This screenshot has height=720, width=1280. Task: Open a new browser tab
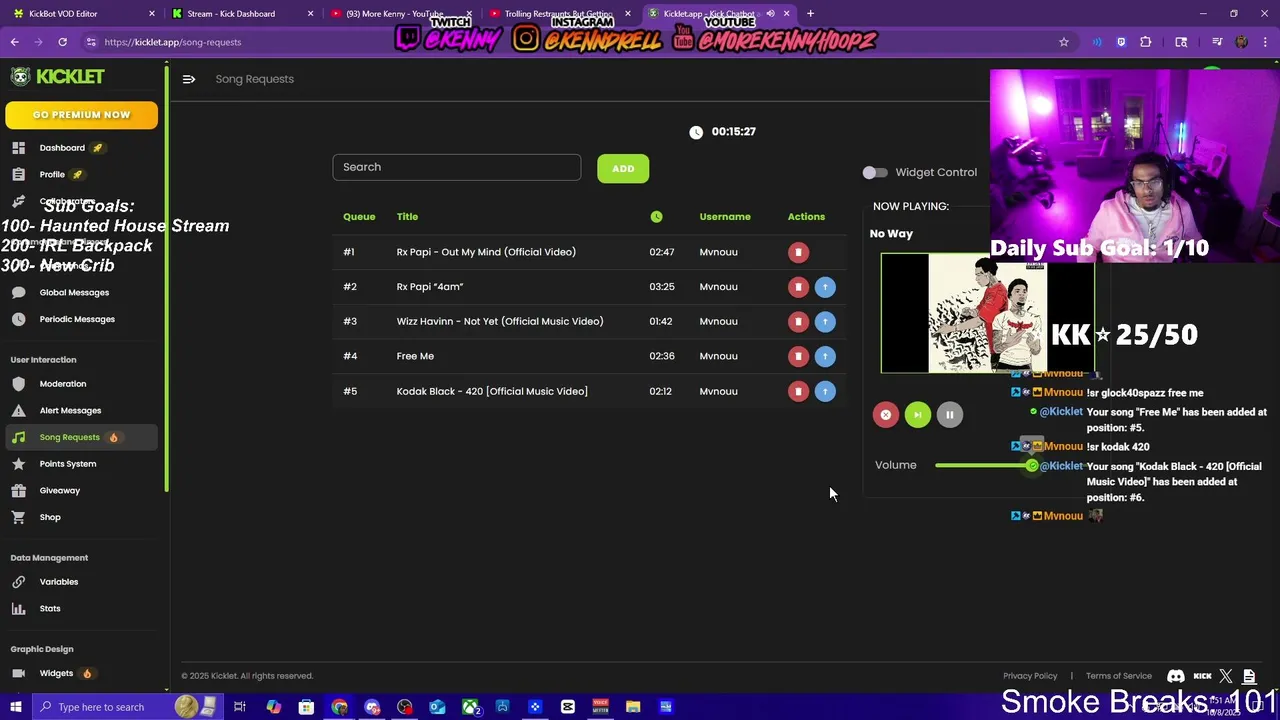[810, 14]
